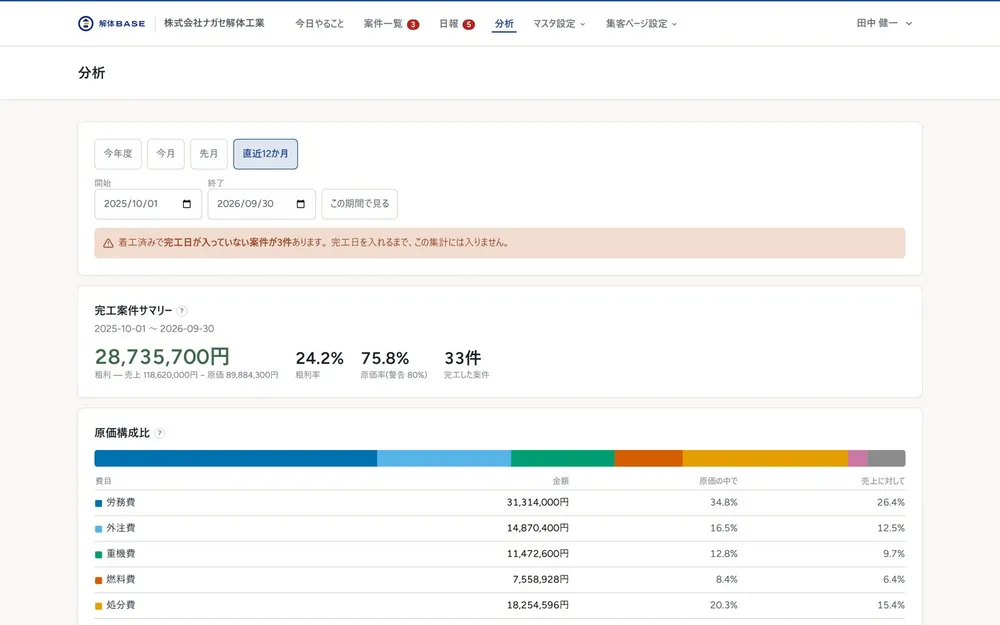Select the 今月 period filter
The height and width of the screenshot is (625, 1000).
click(x=166, y=154)
